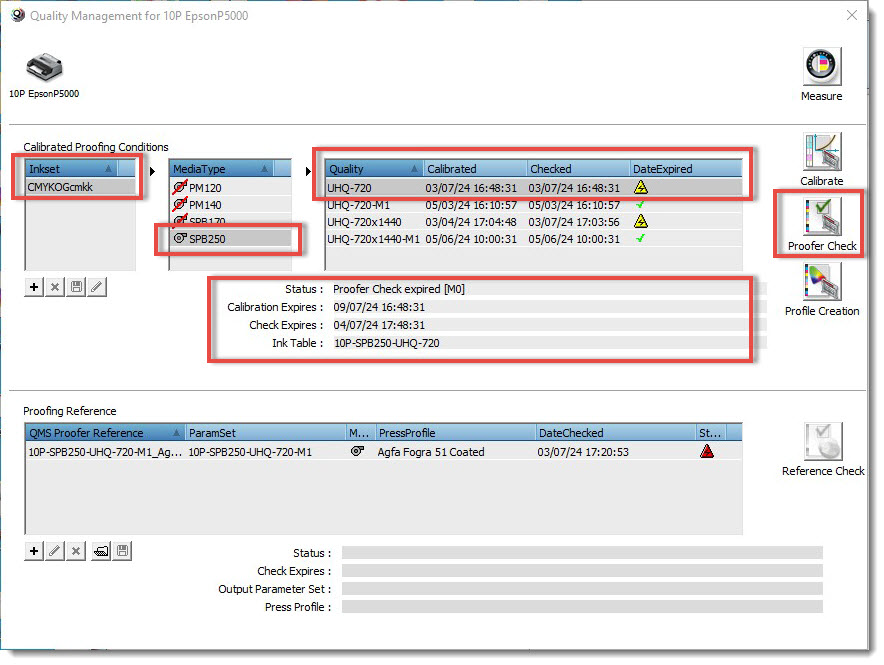Edit the selected proofing condition with pencil icon
This screenshot has width=884, height=665.
[x=96, y=287]
